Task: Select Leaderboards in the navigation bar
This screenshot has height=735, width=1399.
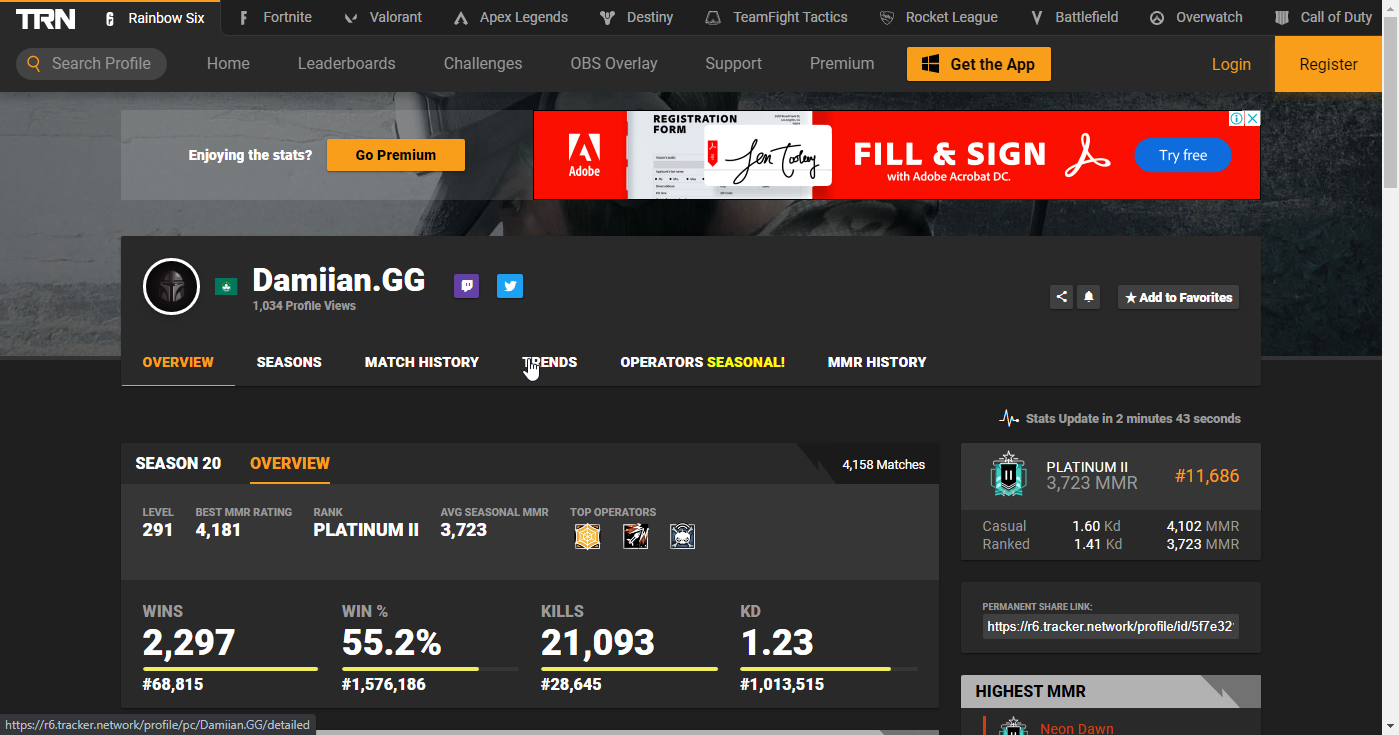Action: (346, 64)
